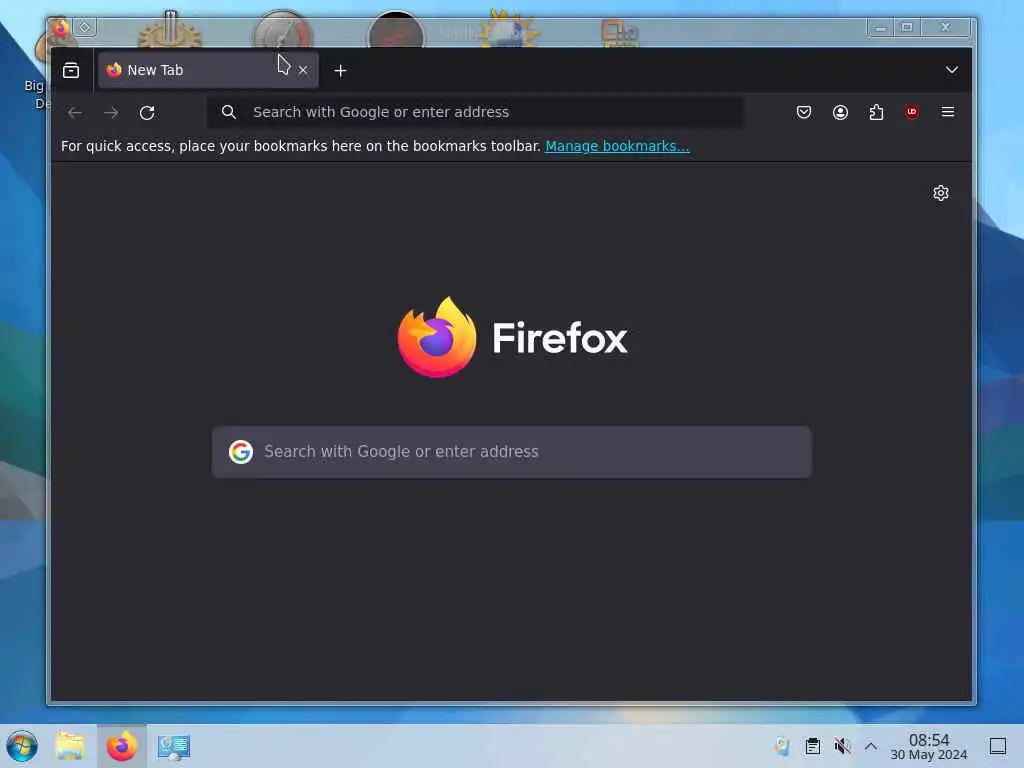
Task: Open the Firefox application hamburger menu
Action: [x=948, y=112]
